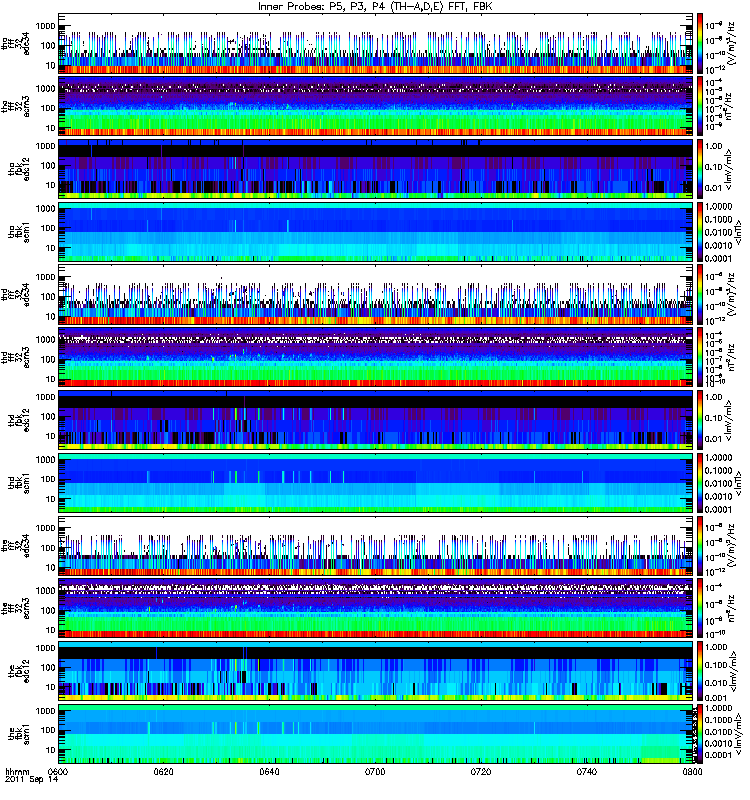The image size is (750, 800).
Task: Click the 'thd fbk edc12' panel label
Action: tap(19, 420)
